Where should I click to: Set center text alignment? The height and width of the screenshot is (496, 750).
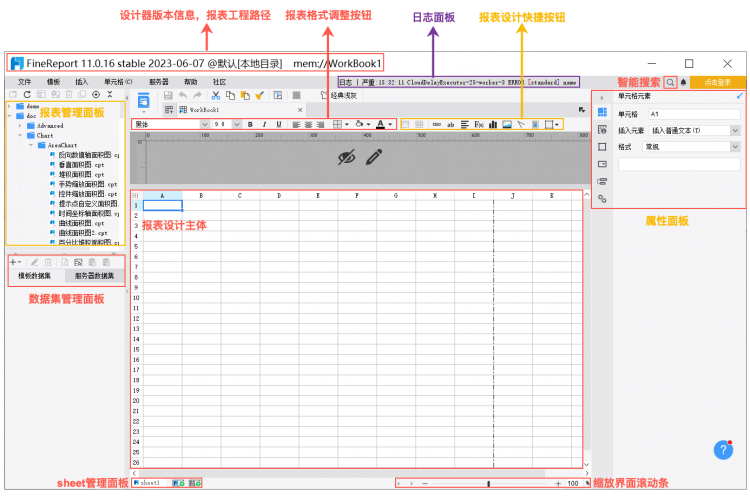click(309, 124)
